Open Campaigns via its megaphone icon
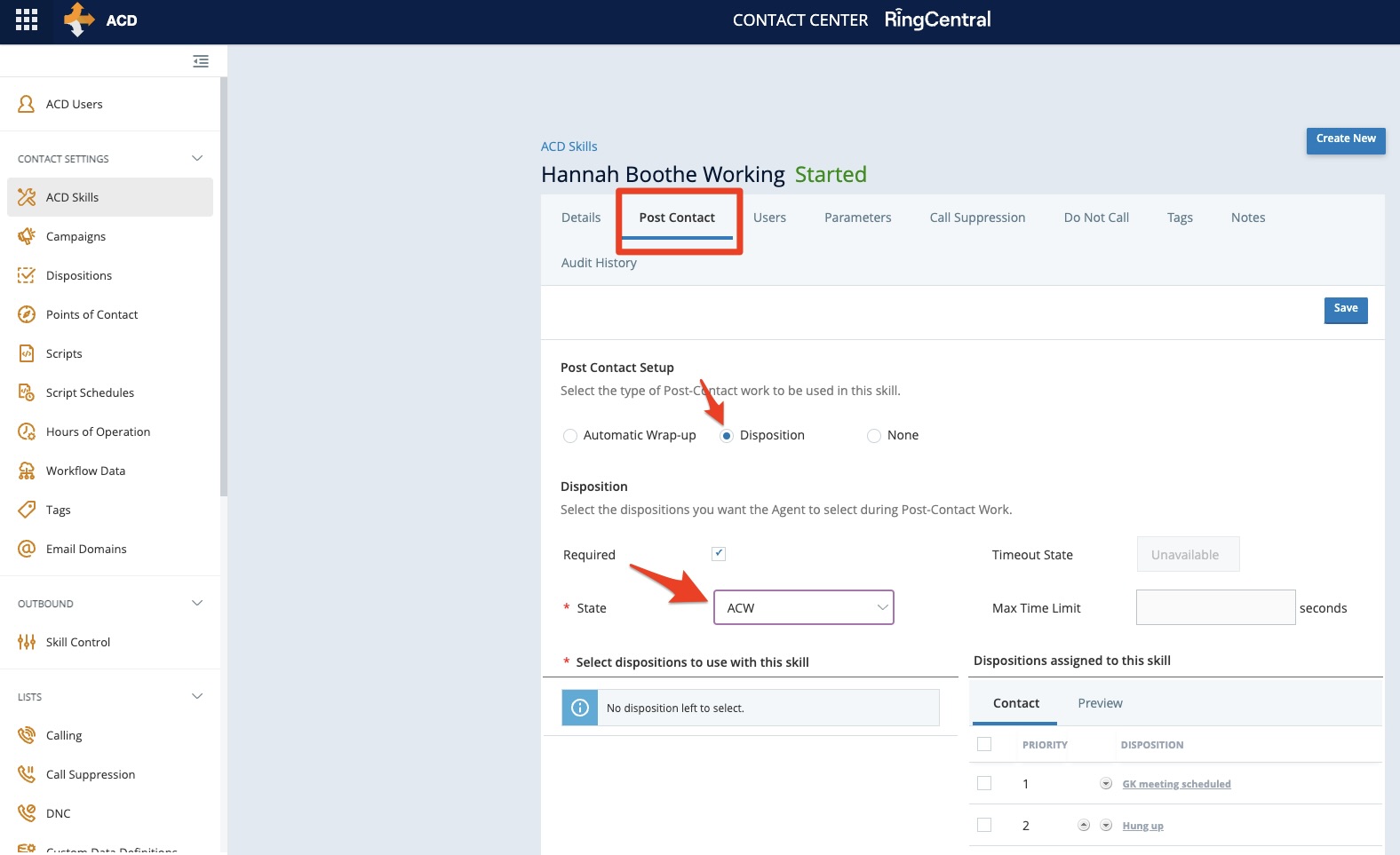 click(x=27, y=236)
